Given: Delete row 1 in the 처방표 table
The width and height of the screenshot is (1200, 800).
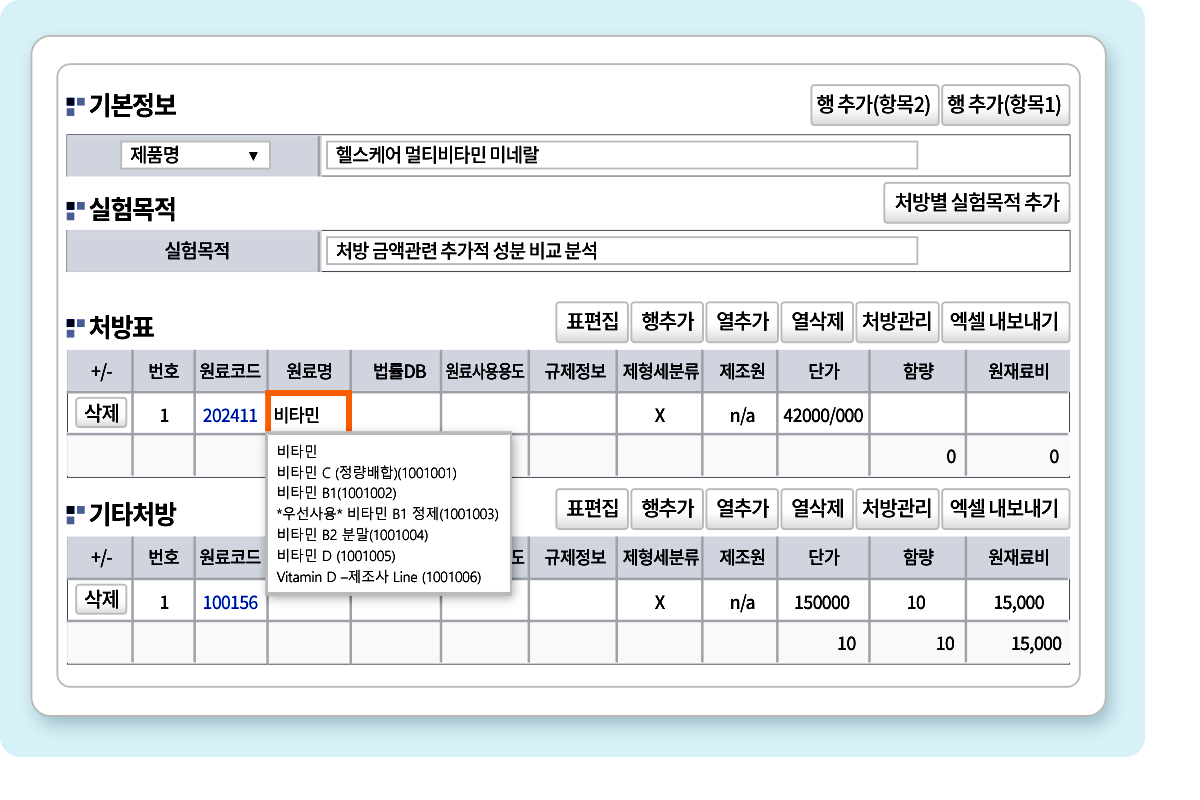Looking at the screenshot, I should point(102,413).
